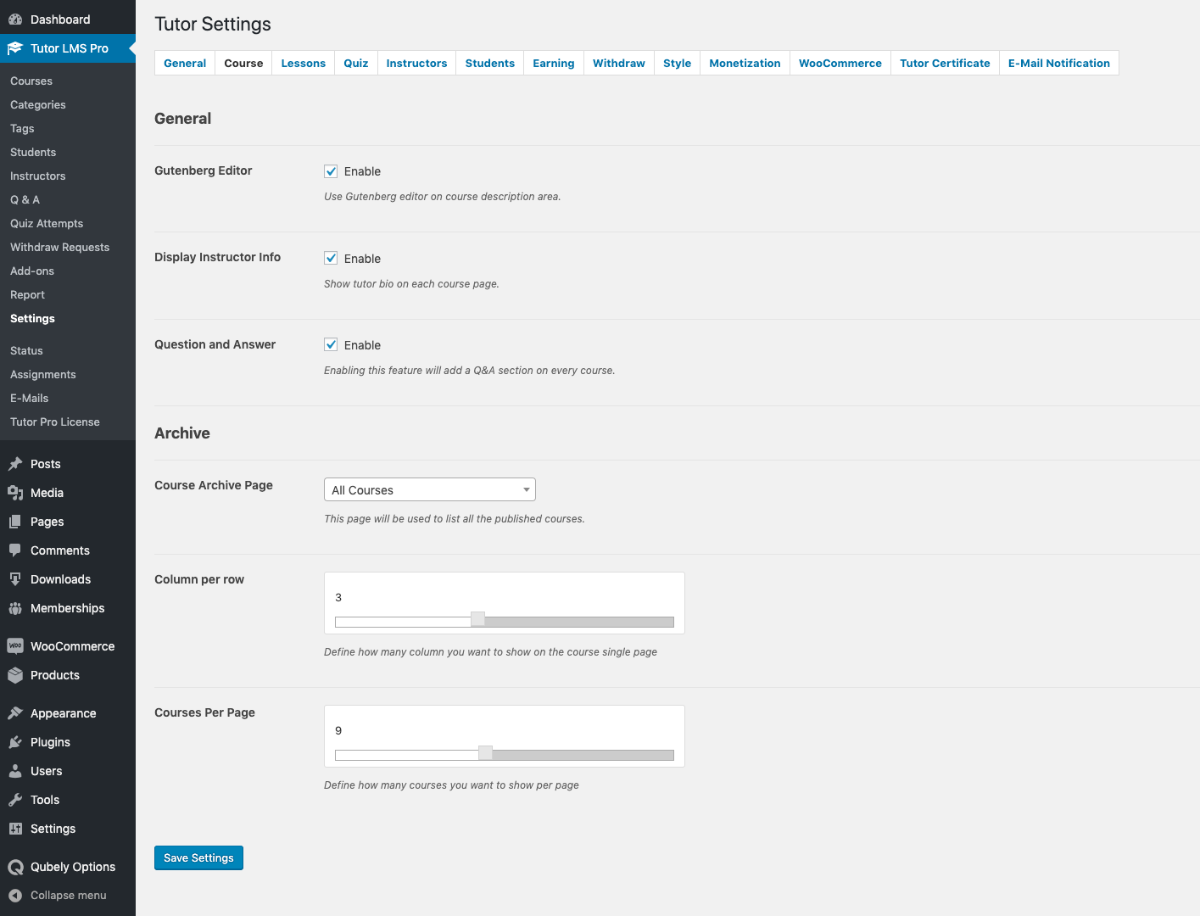Open the Q & A submenu link
Image resolution: width=1200 pixels, height=916 pixels.
pos(25,200)
